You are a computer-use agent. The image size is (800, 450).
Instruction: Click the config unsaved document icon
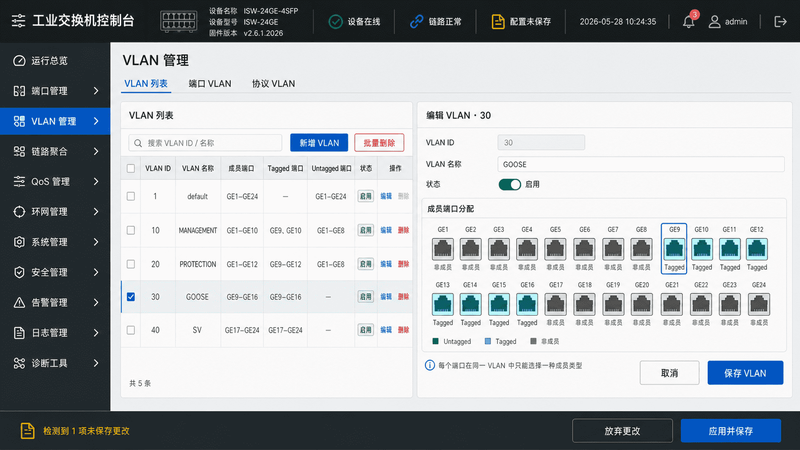pyautogui.click(x=497, y=21)
